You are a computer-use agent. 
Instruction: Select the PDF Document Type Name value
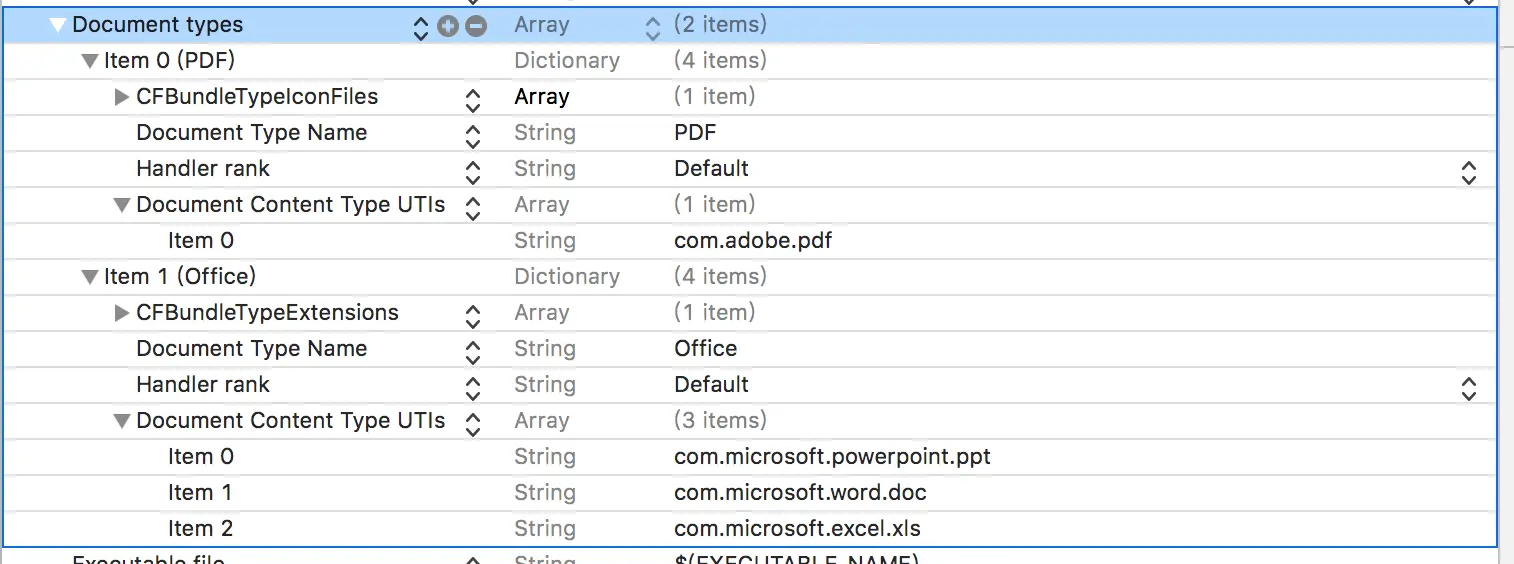tap(695, 133)
